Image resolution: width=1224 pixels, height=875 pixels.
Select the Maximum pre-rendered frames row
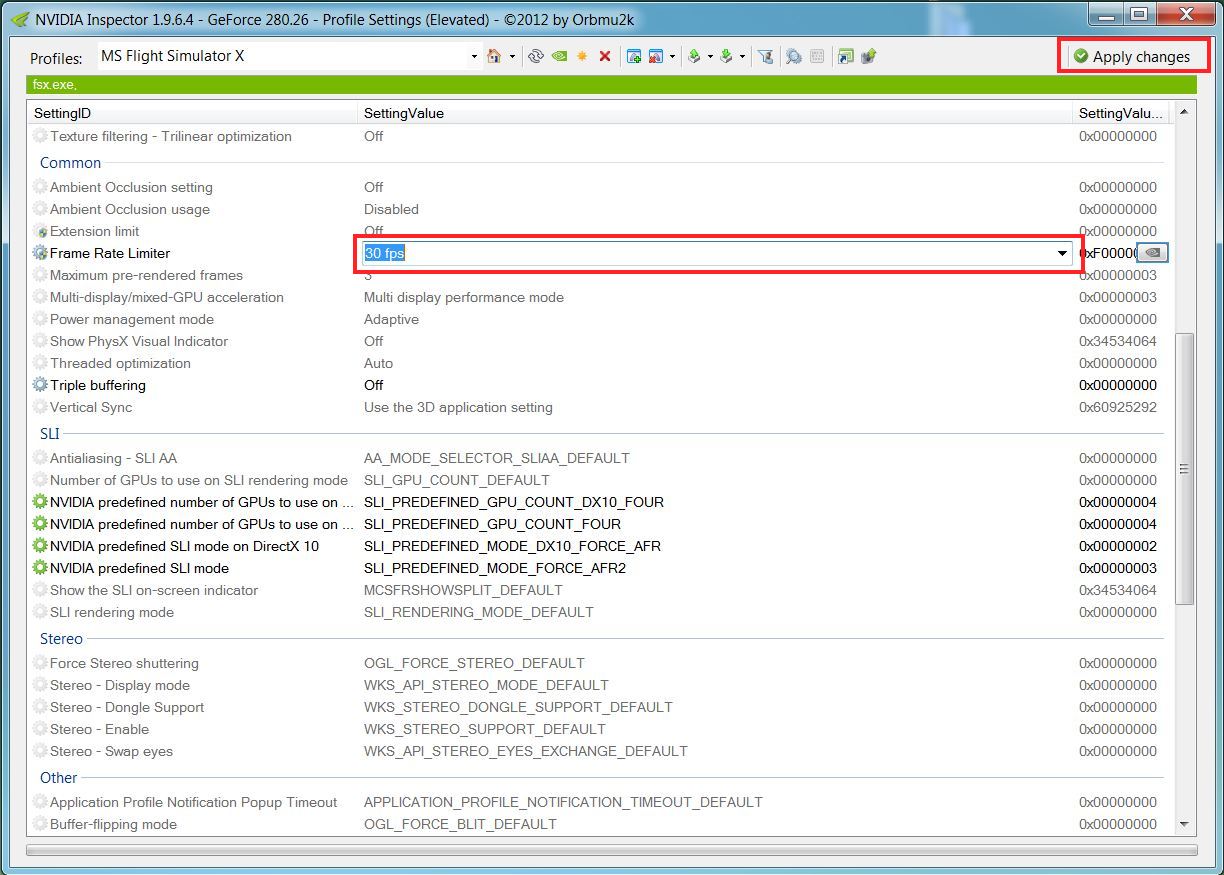(598, 275)
